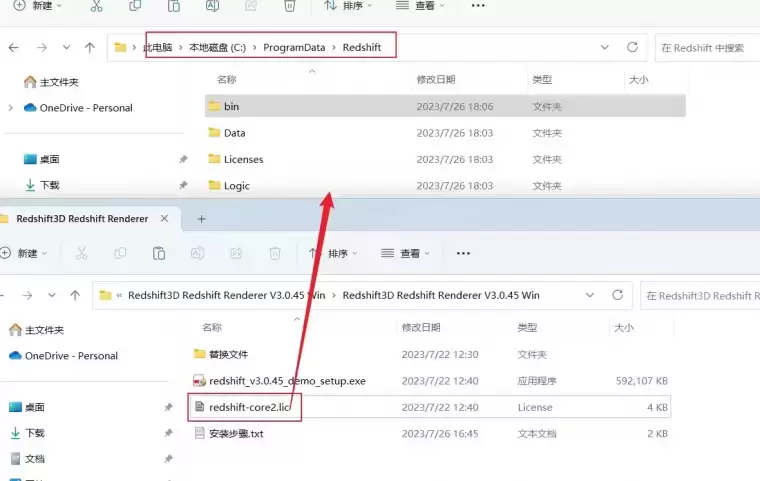Sort by 修改日期 column in upper window

point(436,80)
